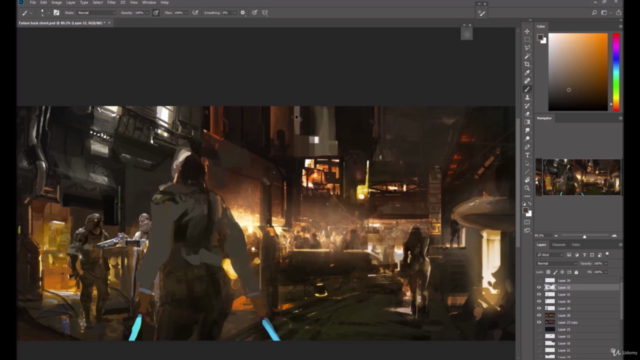Open the Edit Toolbar three-dots menu
This screenshot has width=640, height=360.
(x=527, y=196)
